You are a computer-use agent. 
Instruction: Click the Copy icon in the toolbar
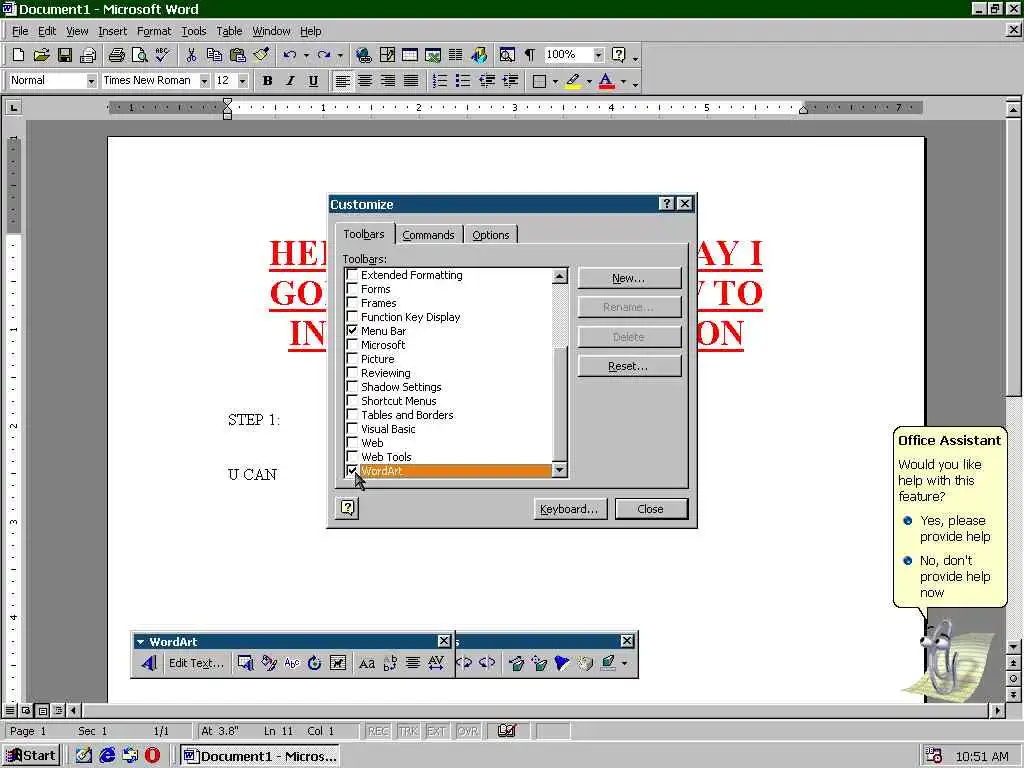[x=214, y=55]
